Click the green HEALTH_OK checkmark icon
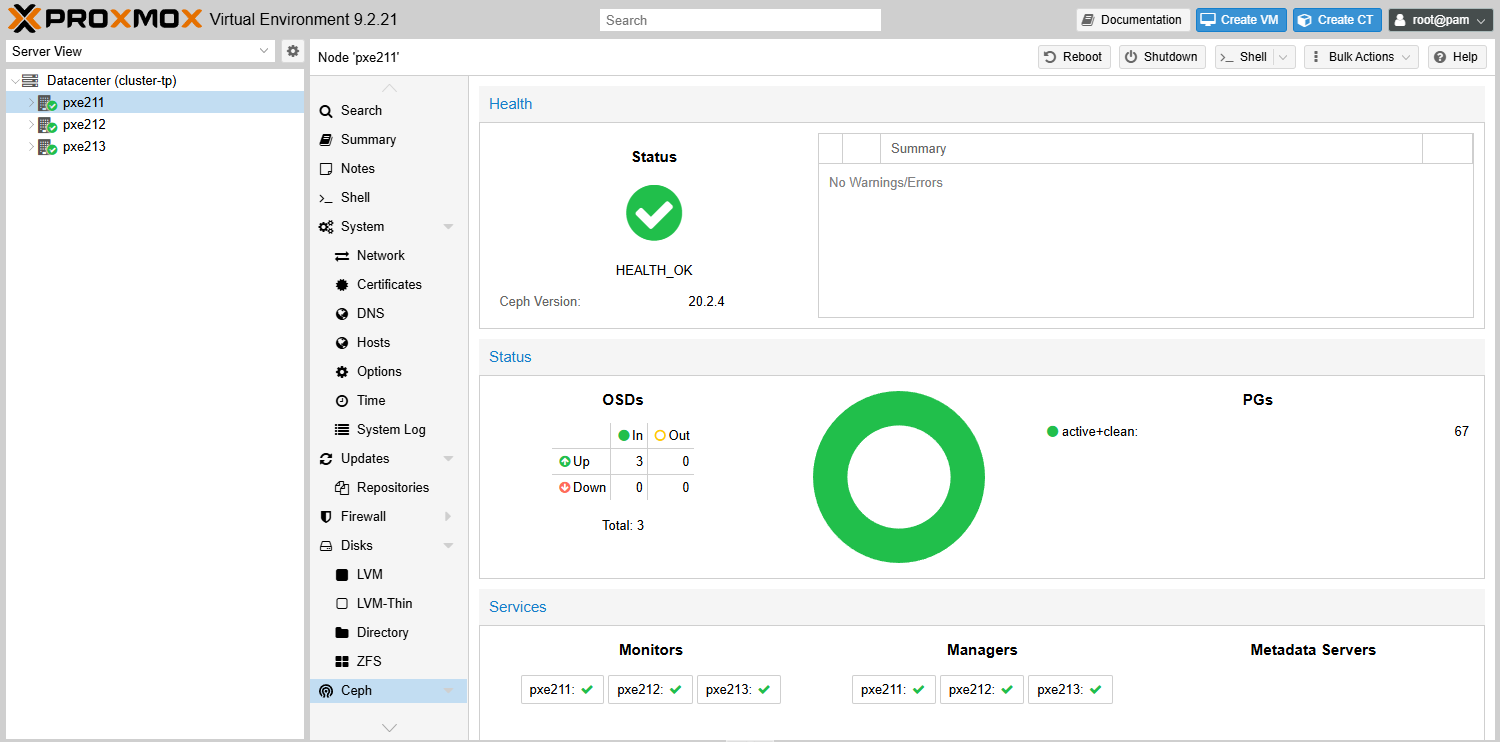This screenshot has height=742, width=1500. click(654, 213)
